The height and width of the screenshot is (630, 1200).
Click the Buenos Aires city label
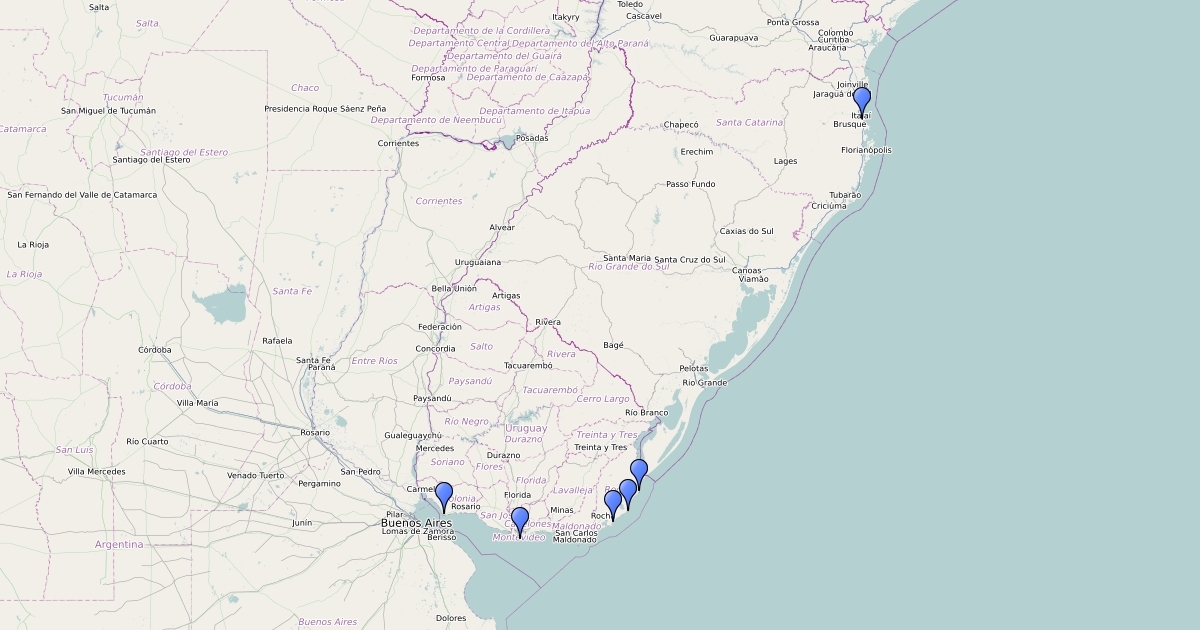click(417, 522)
